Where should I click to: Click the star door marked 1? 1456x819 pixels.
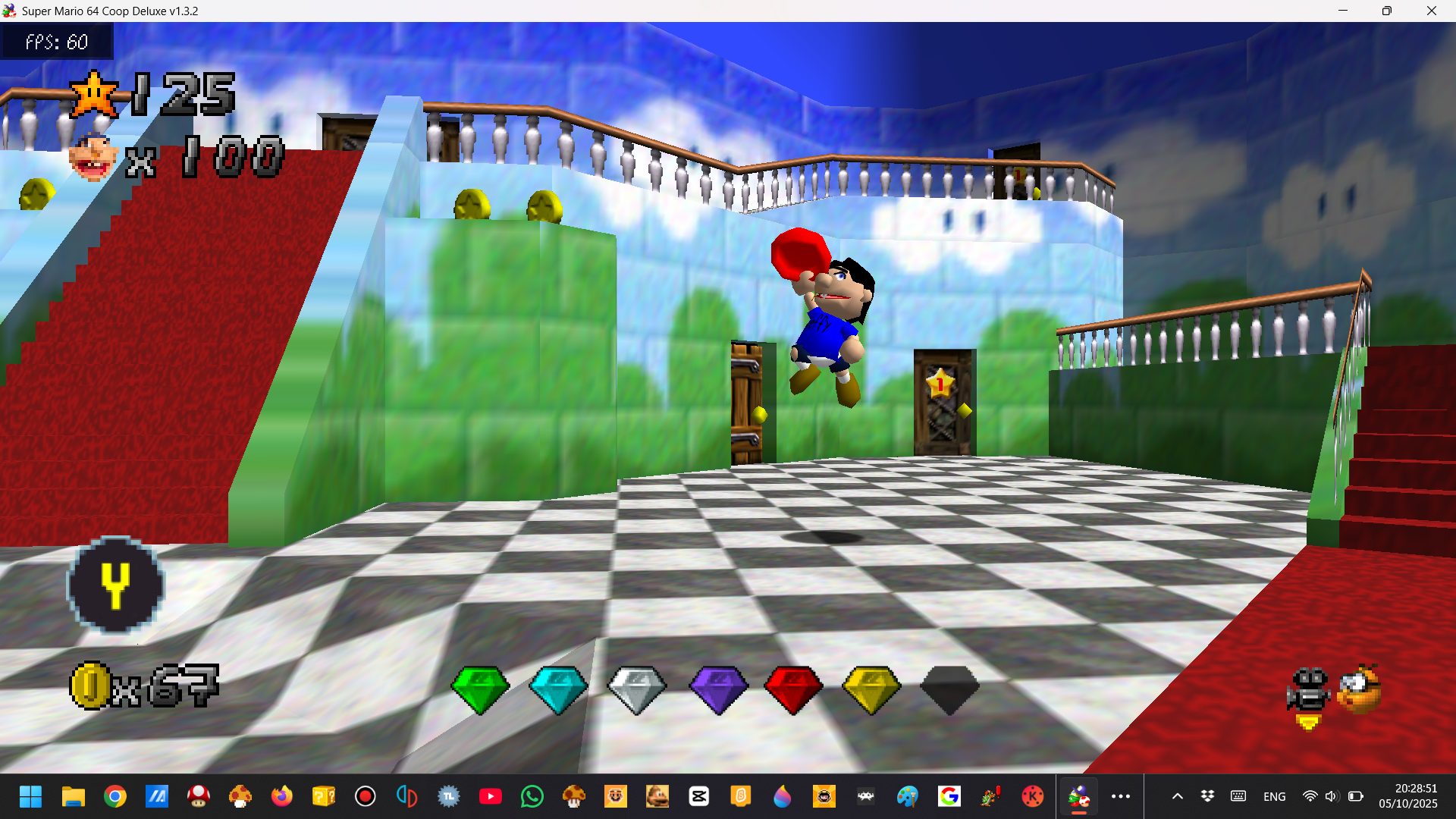(943, 403)
